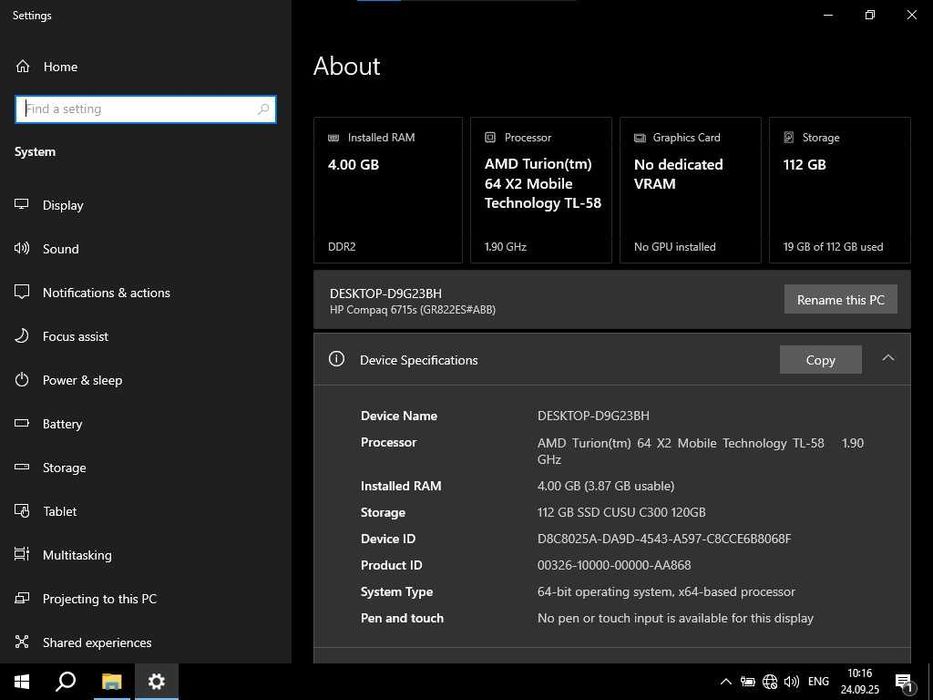Click the Storage card disk icon
This screenshot has height=700, width=933.
[788, 138]
